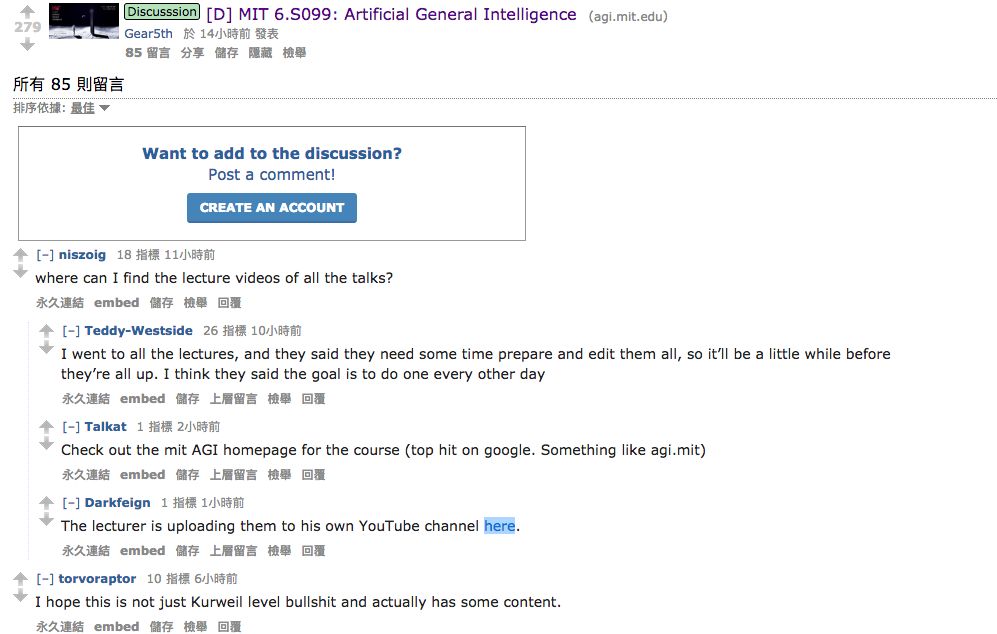
Task: Open the sort order dropdown
Action: tap(90, 108)
